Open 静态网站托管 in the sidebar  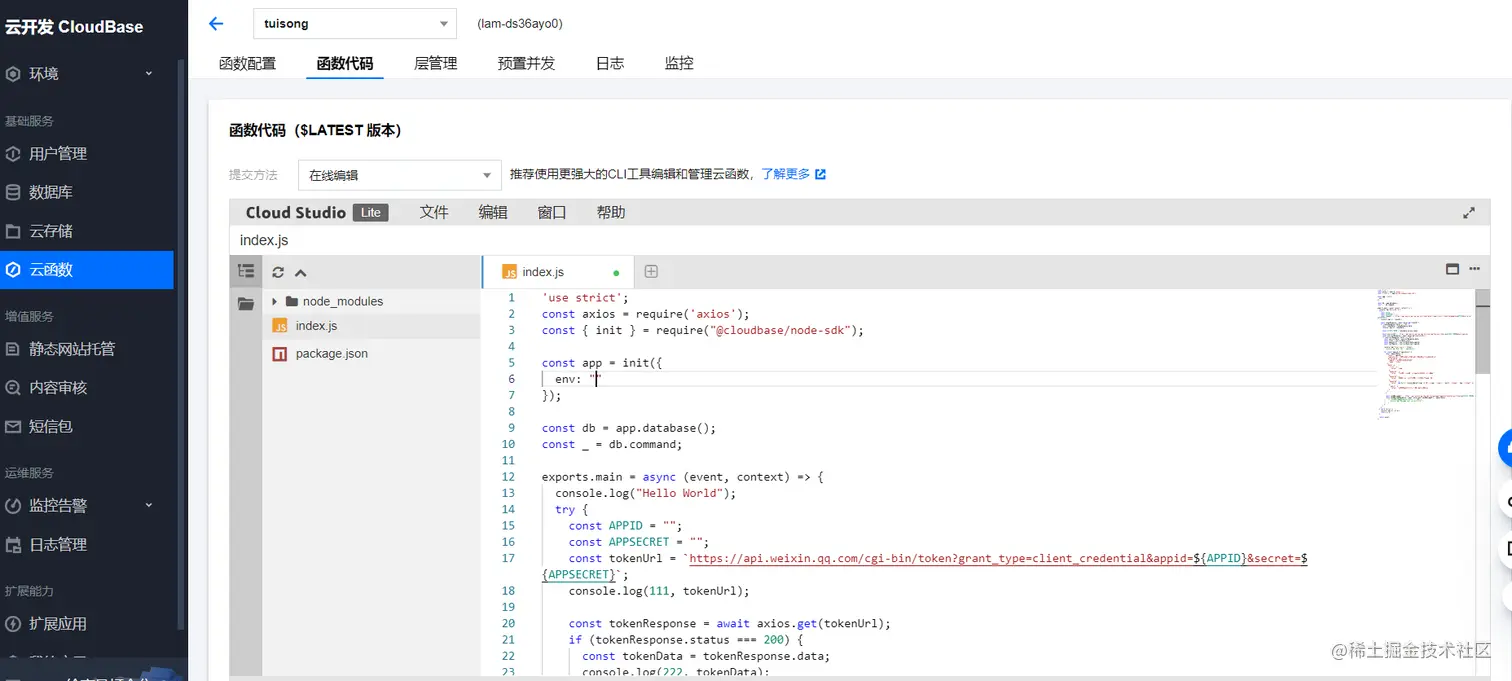pyautogui.click(x=87, y=349)
